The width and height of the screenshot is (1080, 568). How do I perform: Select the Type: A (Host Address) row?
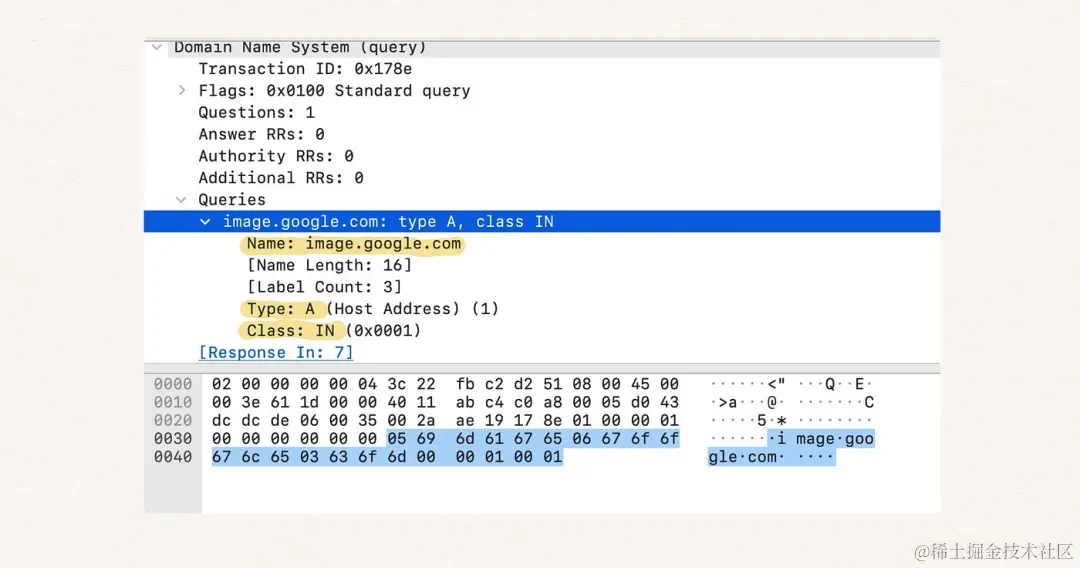pyautogui.click(x=373, y=308)
